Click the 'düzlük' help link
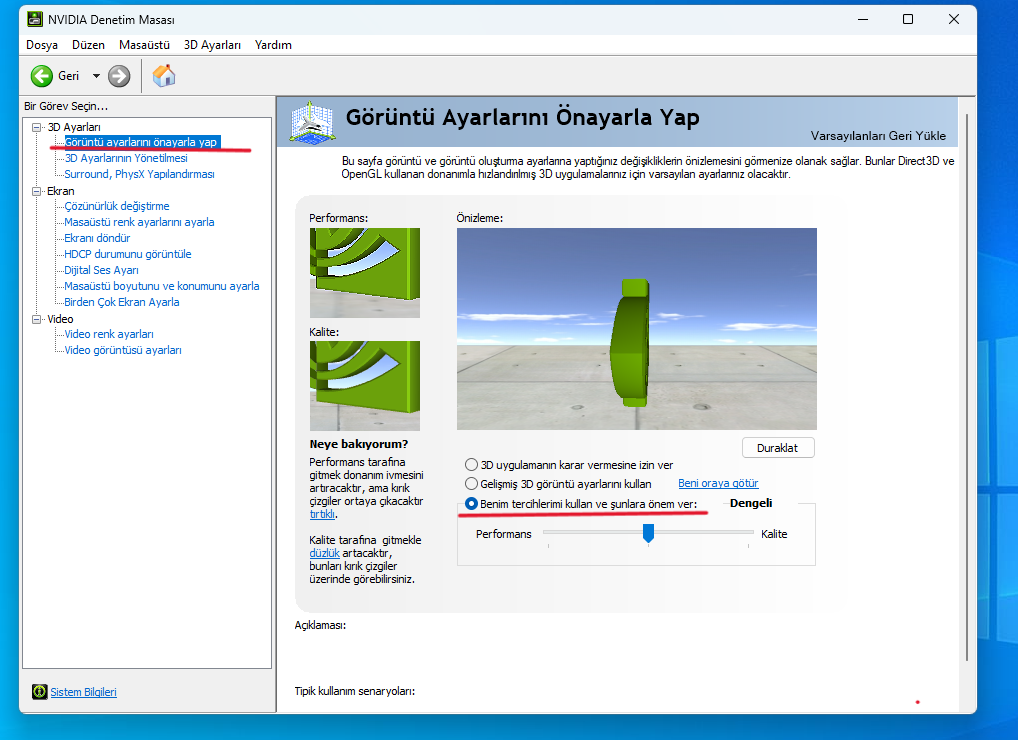The image size is (1018, 740). [325, 553]
